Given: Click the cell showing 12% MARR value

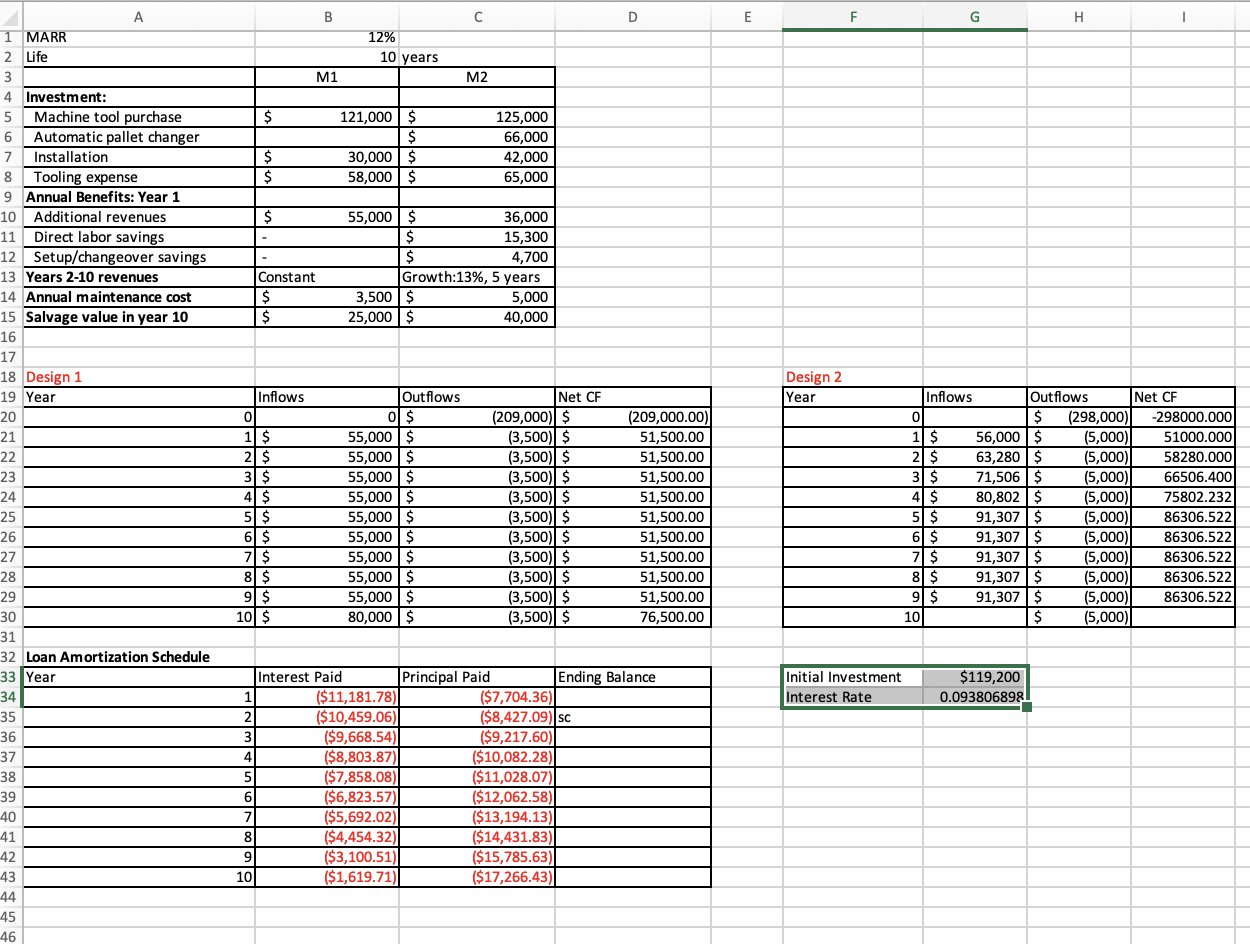Looking at the screenshot, I should 328,37.
